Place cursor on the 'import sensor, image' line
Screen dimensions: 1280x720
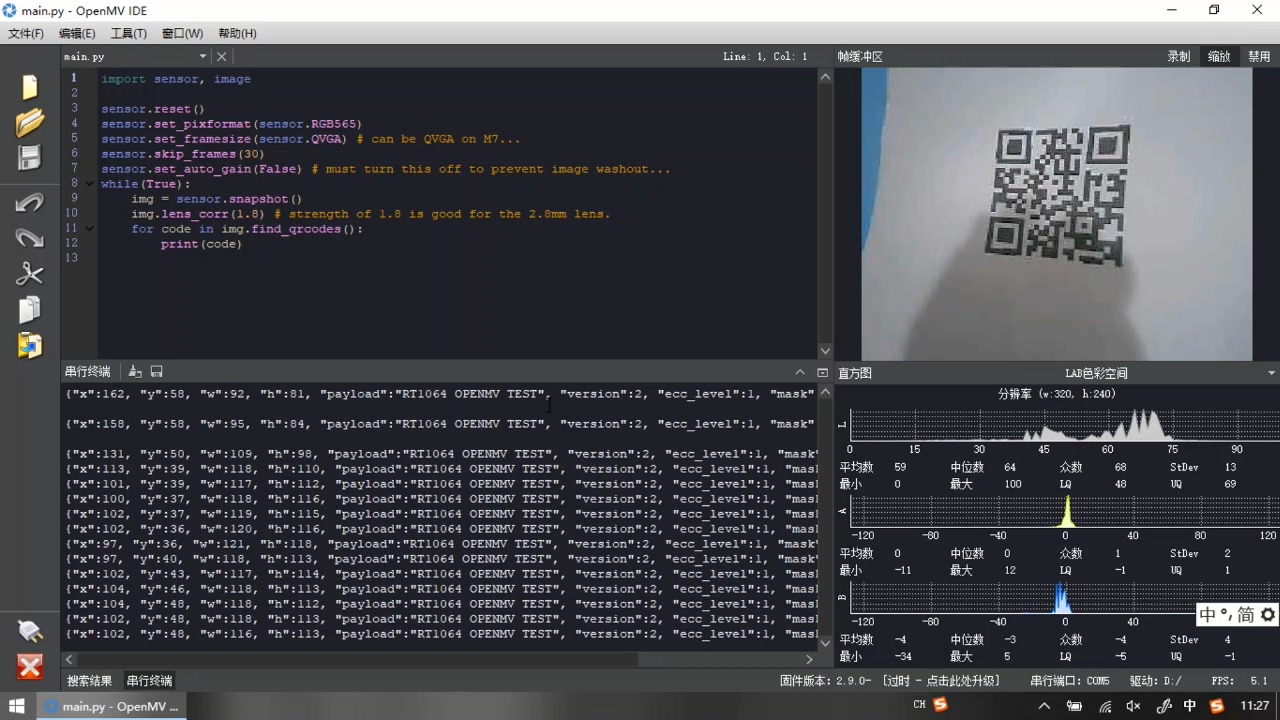[176, 79]
